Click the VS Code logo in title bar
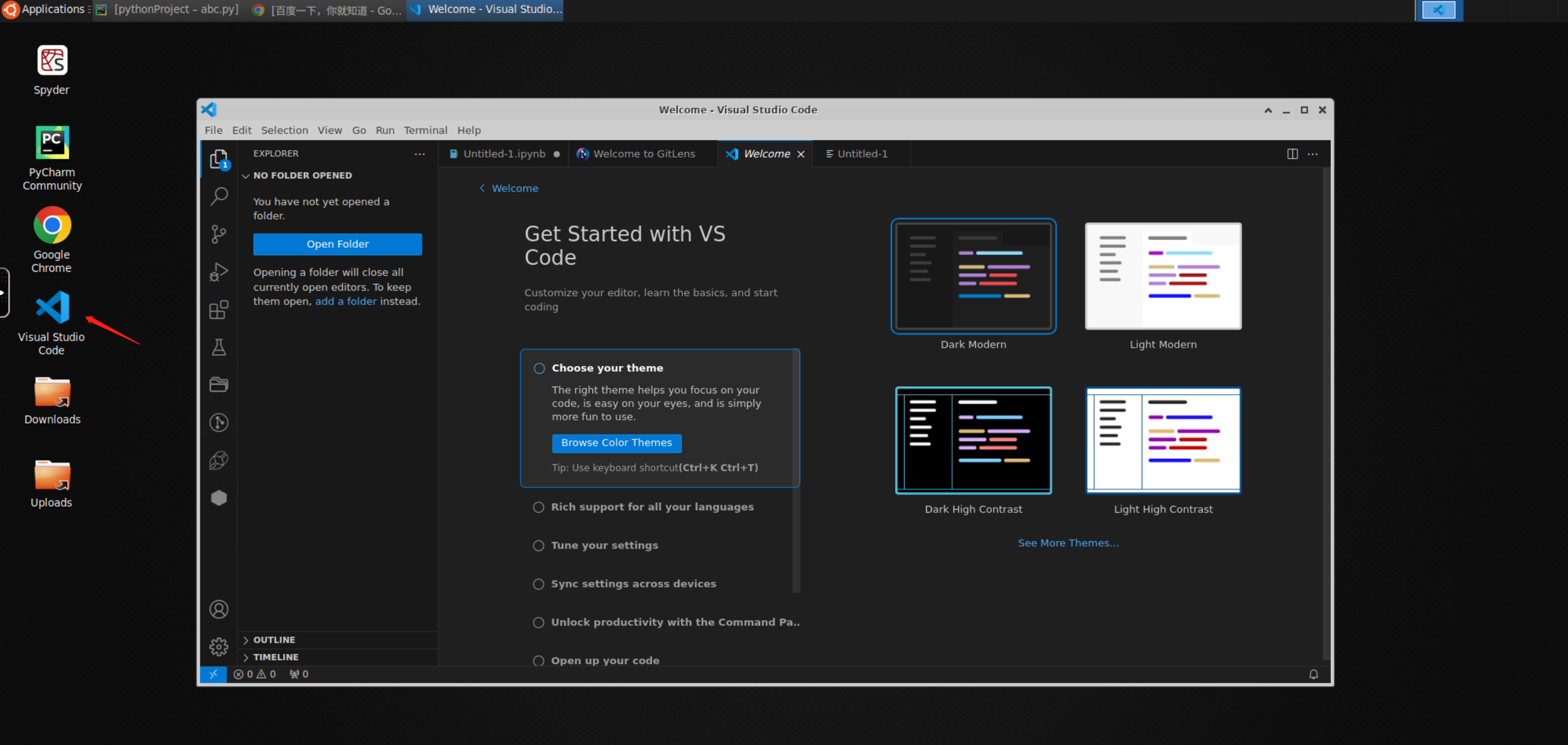Screen dimensions: 1568x745 [209, 110]
